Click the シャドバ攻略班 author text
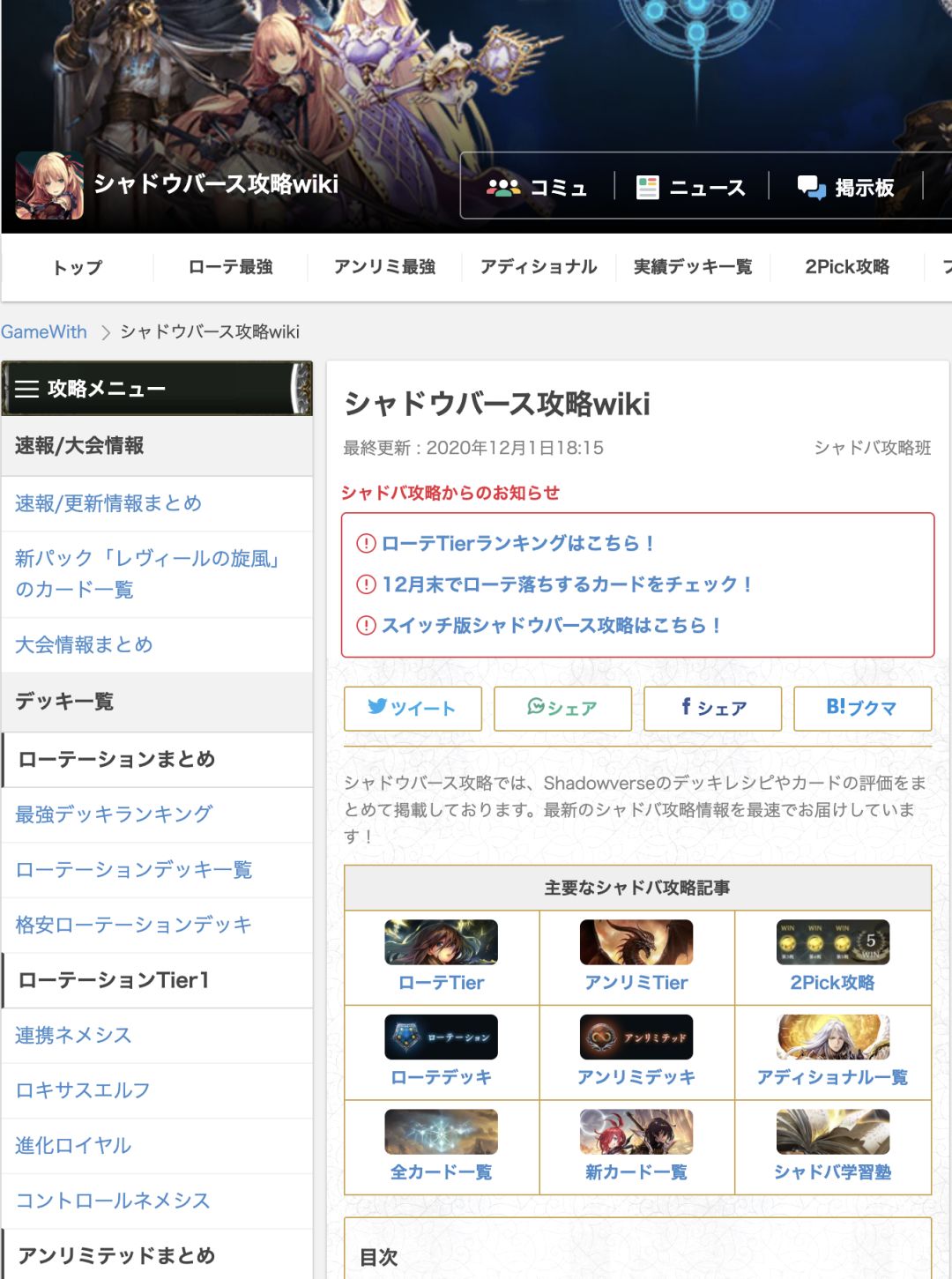The width and height of the screenshot is (952, 1279). pyautogui.click(x=873, y=448)
